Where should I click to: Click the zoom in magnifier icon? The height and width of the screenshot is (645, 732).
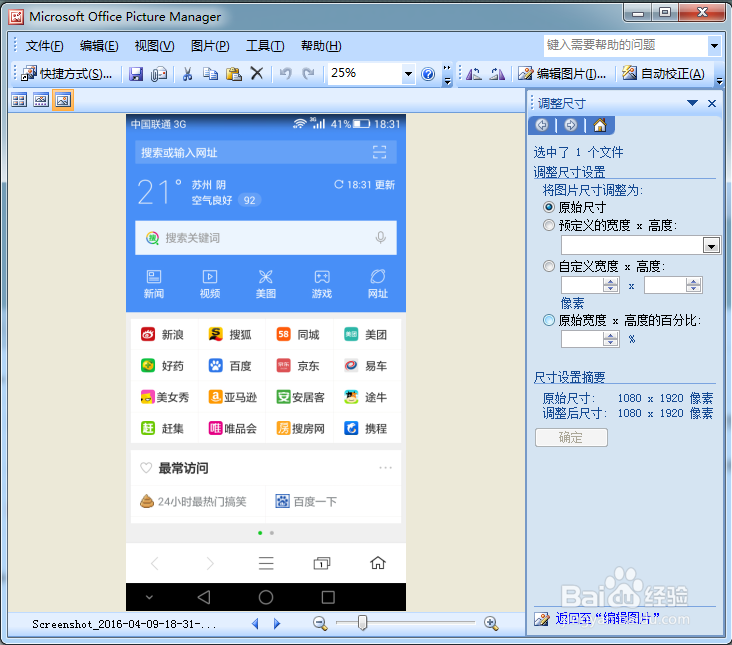[x=491, y=624]
